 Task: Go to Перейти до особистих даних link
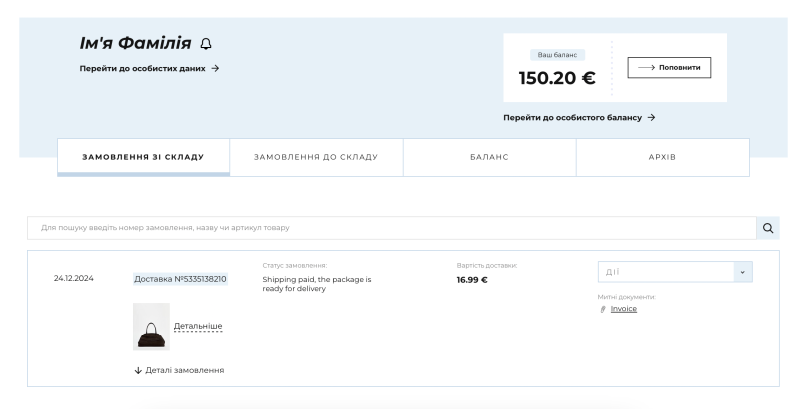coord(148,68)
